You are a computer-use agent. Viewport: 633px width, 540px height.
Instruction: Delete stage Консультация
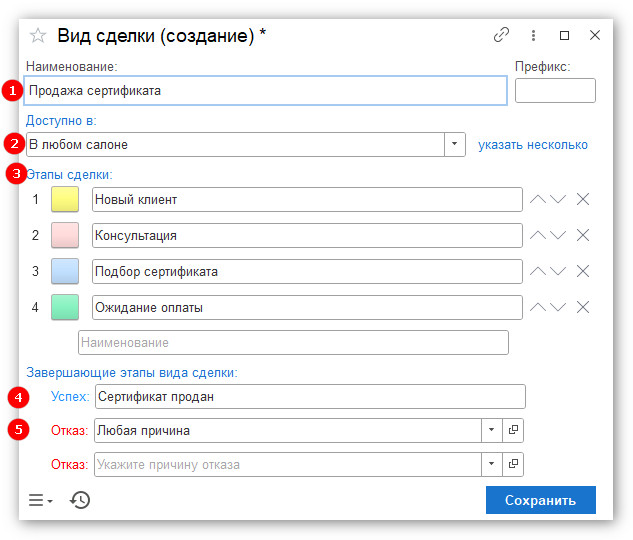[583, 235]
